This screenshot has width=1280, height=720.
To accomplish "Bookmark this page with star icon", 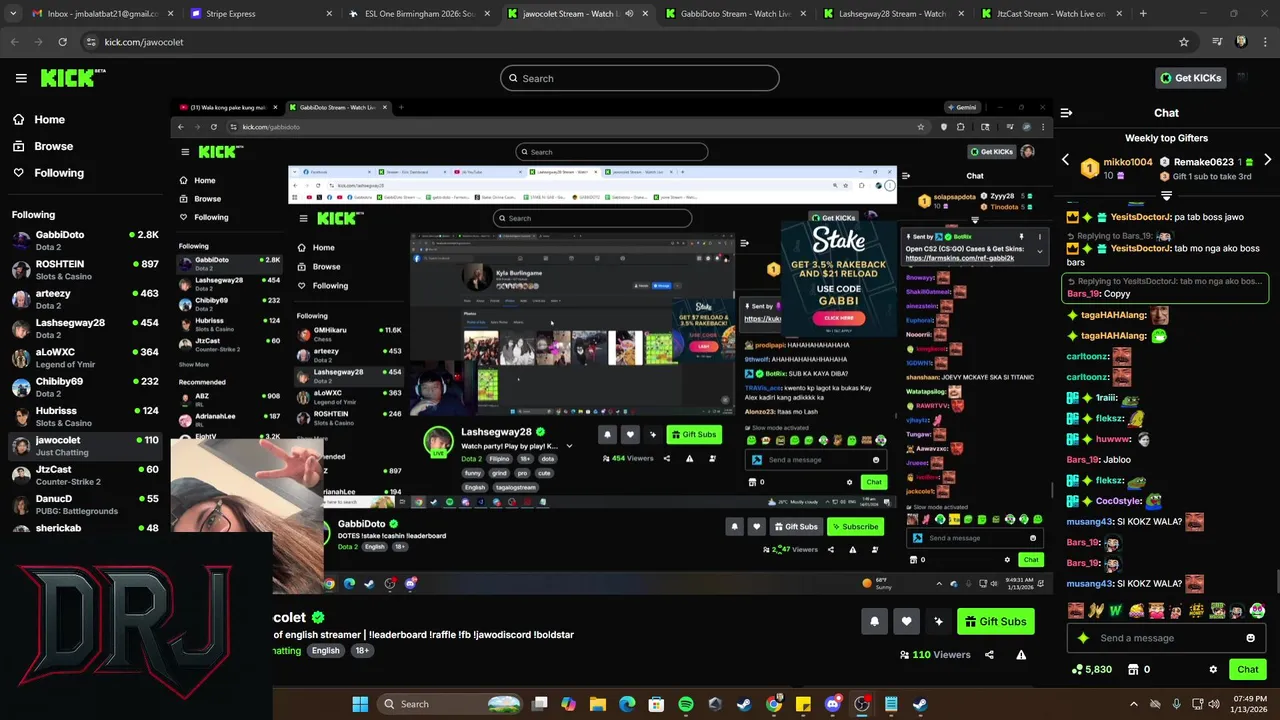I will click(x=1184, y=42).
